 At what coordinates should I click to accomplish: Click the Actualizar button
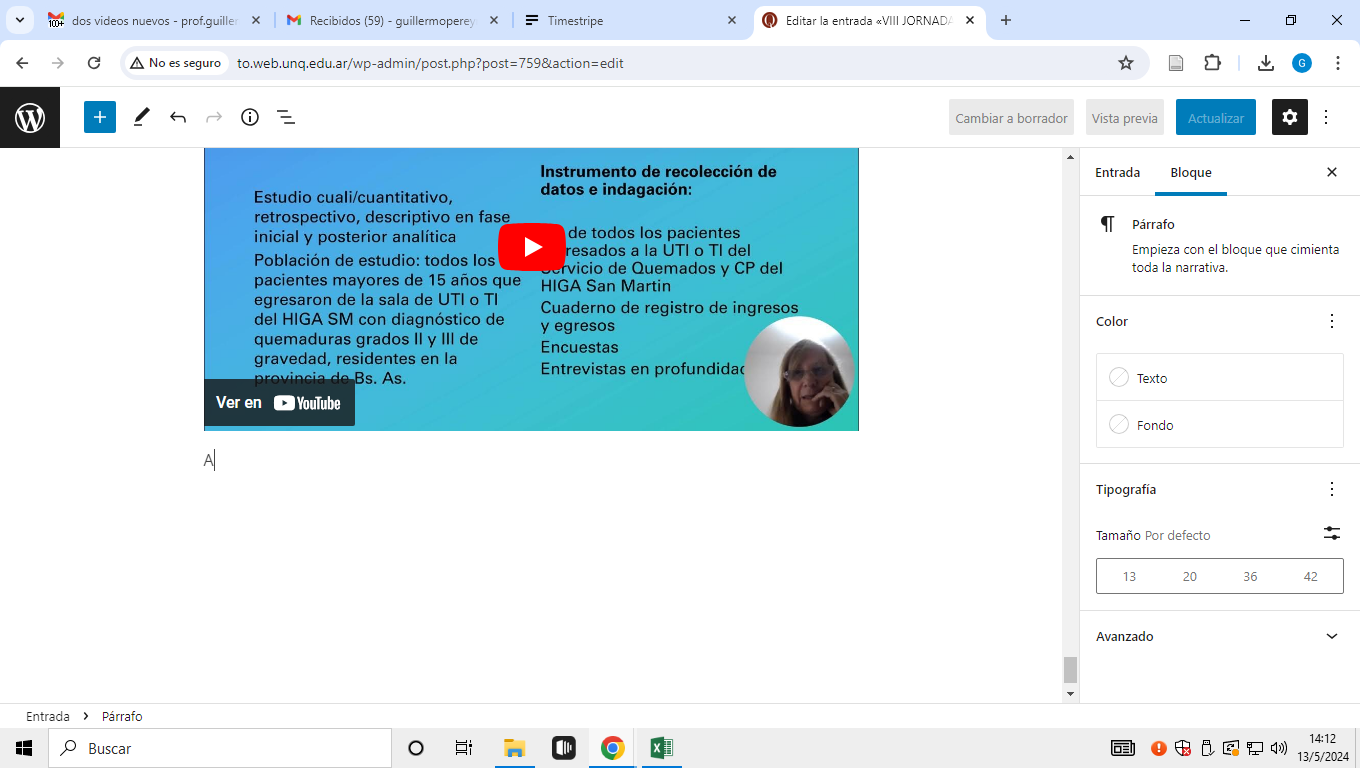tap(1215, 118)
